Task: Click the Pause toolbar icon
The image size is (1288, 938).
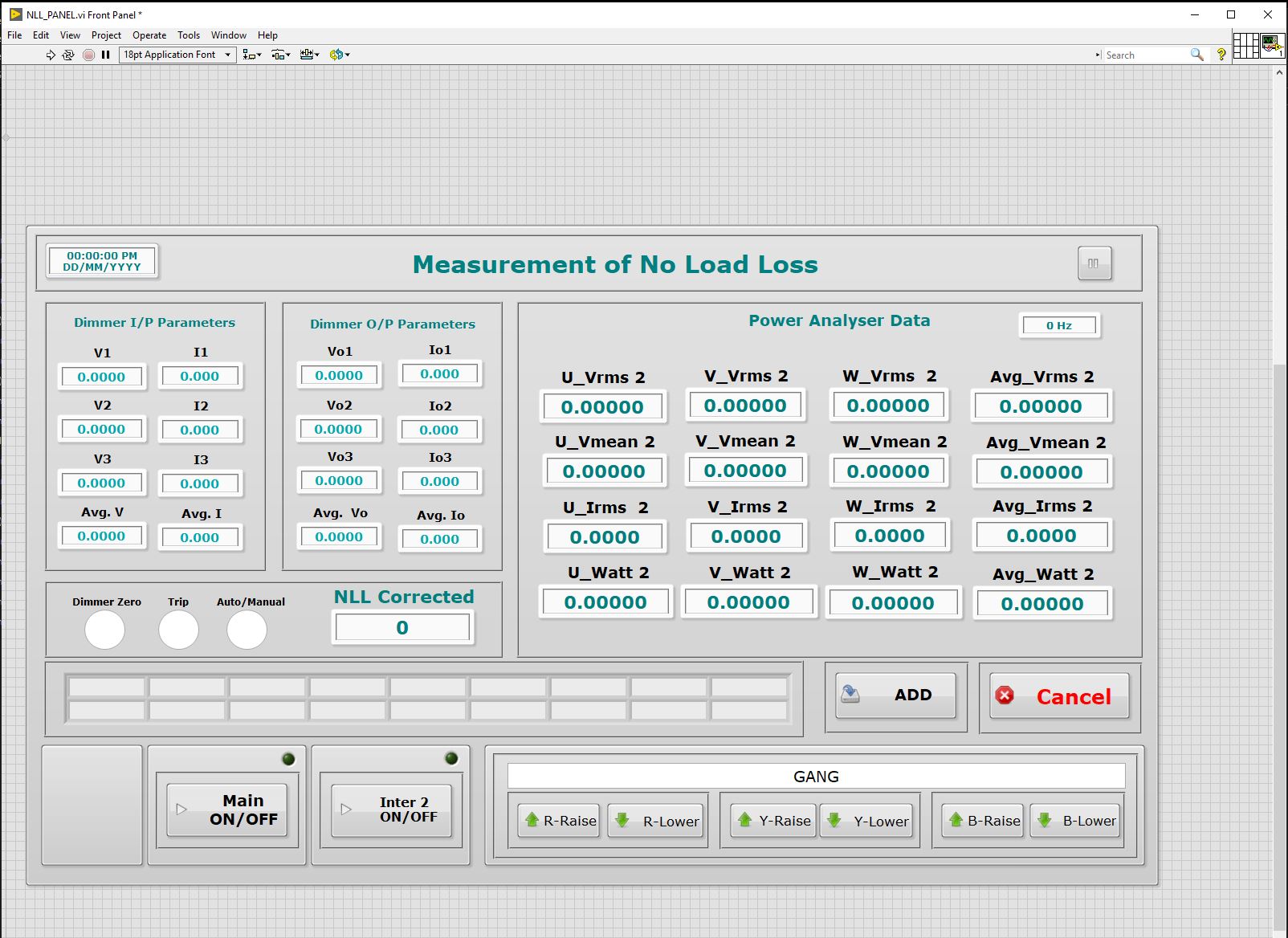Action: pos(105,55)
